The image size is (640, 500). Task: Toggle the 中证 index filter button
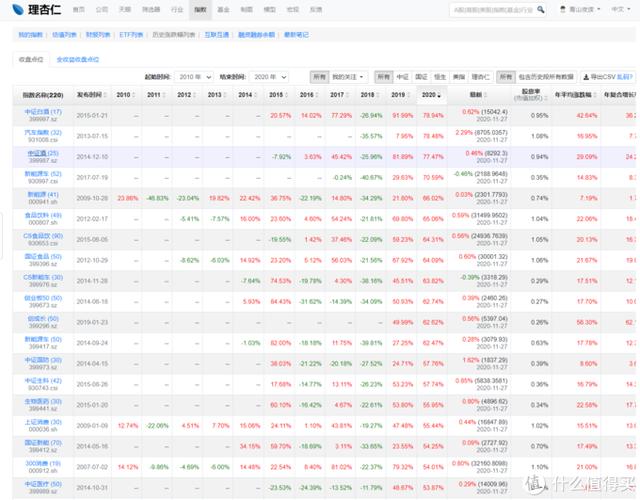(402, 77)
